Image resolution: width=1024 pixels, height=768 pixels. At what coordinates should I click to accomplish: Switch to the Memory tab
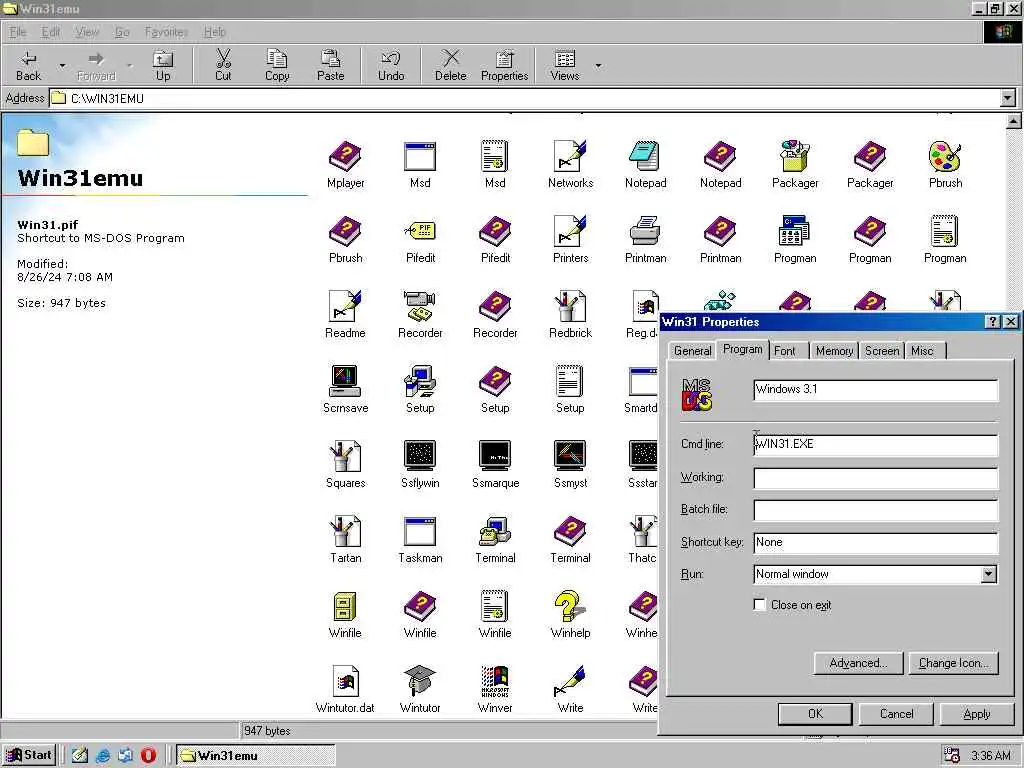tap(835, 351)
